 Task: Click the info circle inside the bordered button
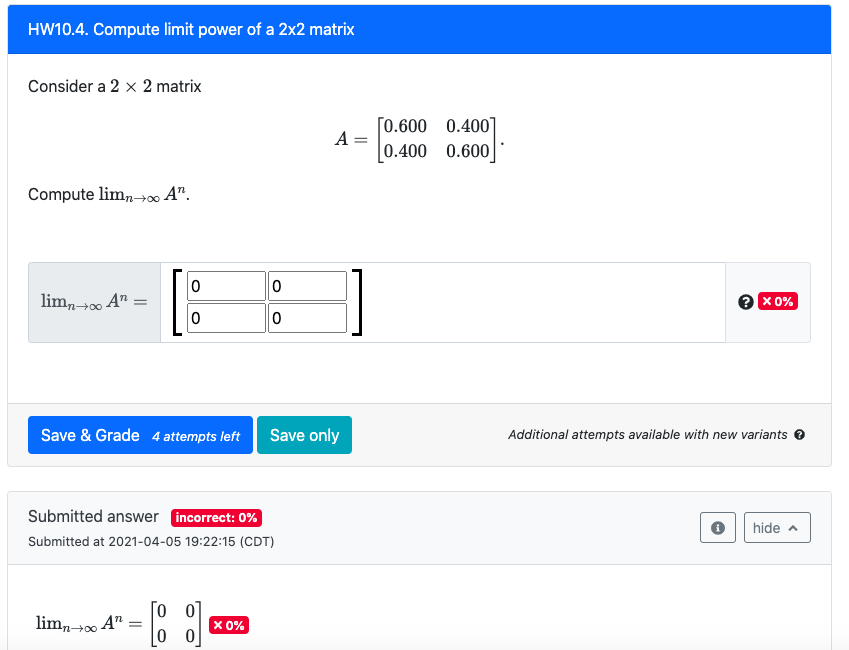click(x=717, y=527)
